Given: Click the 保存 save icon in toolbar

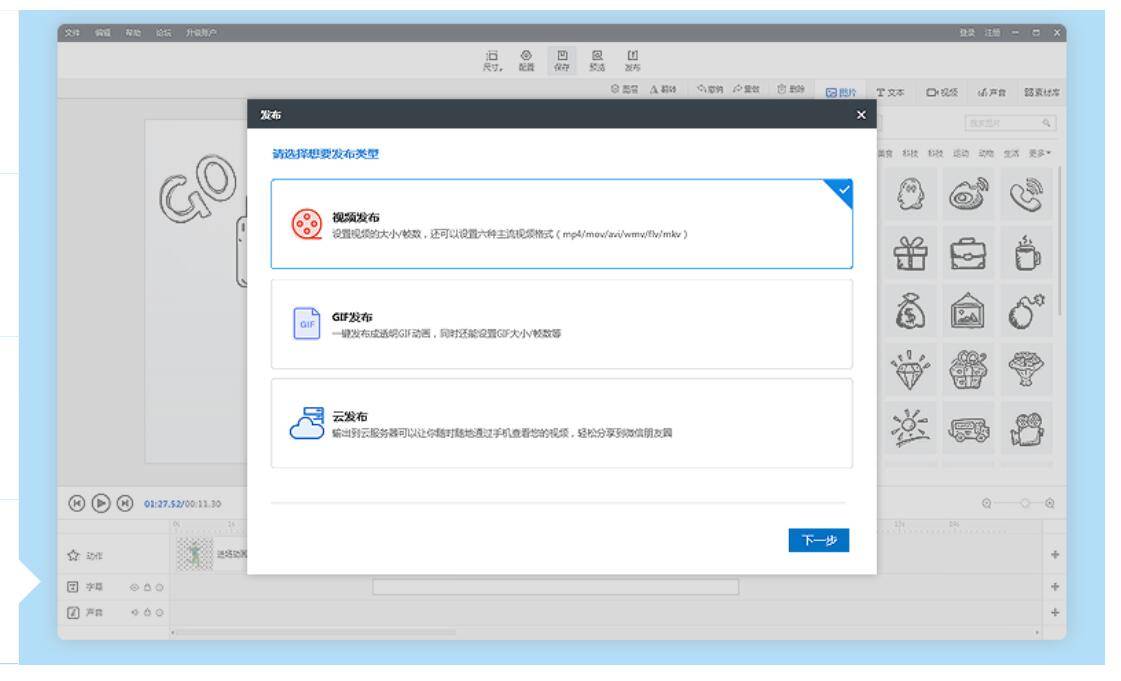Looking at the screenshot, I should 561,59.
